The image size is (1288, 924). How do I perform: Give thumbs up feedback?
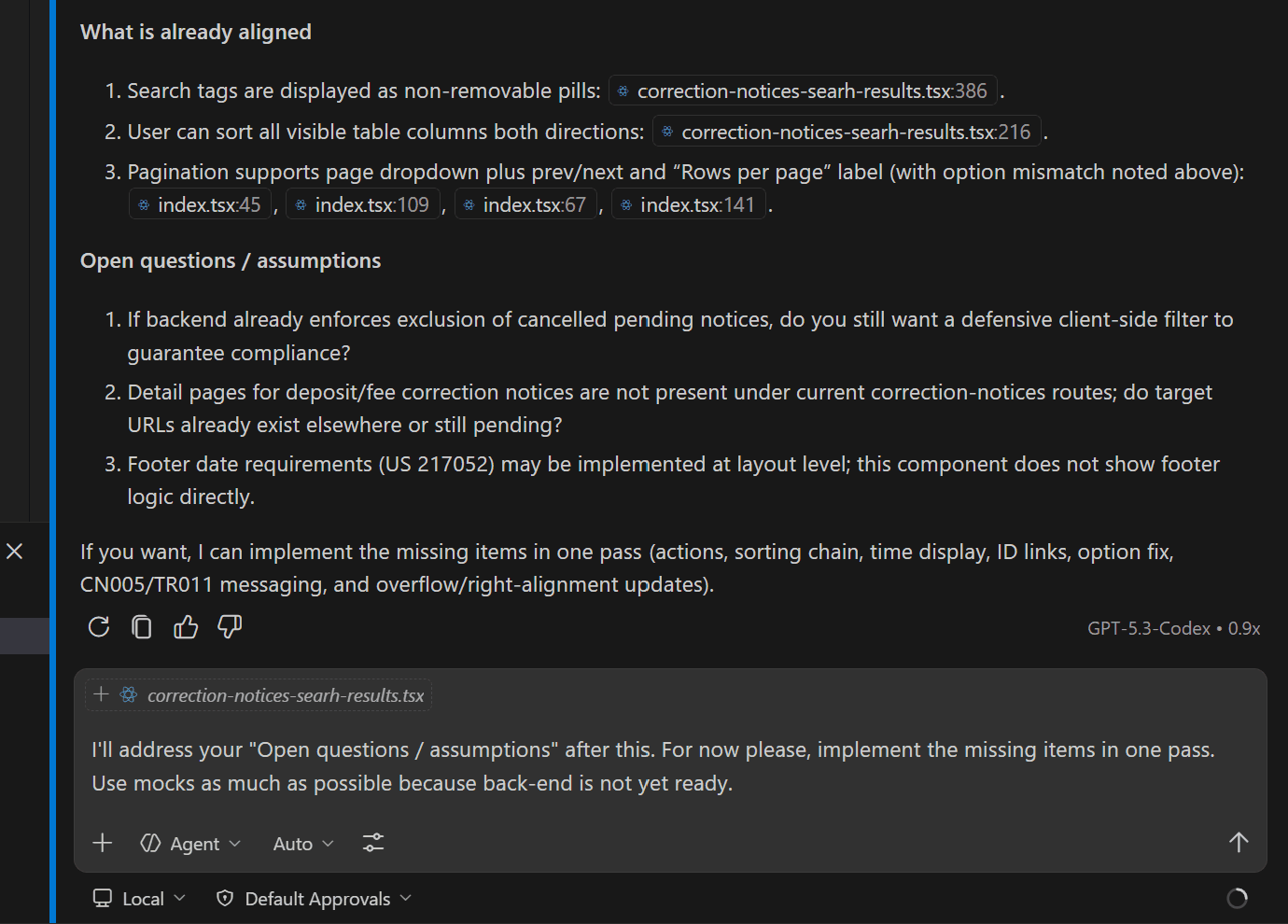point(186,627)
